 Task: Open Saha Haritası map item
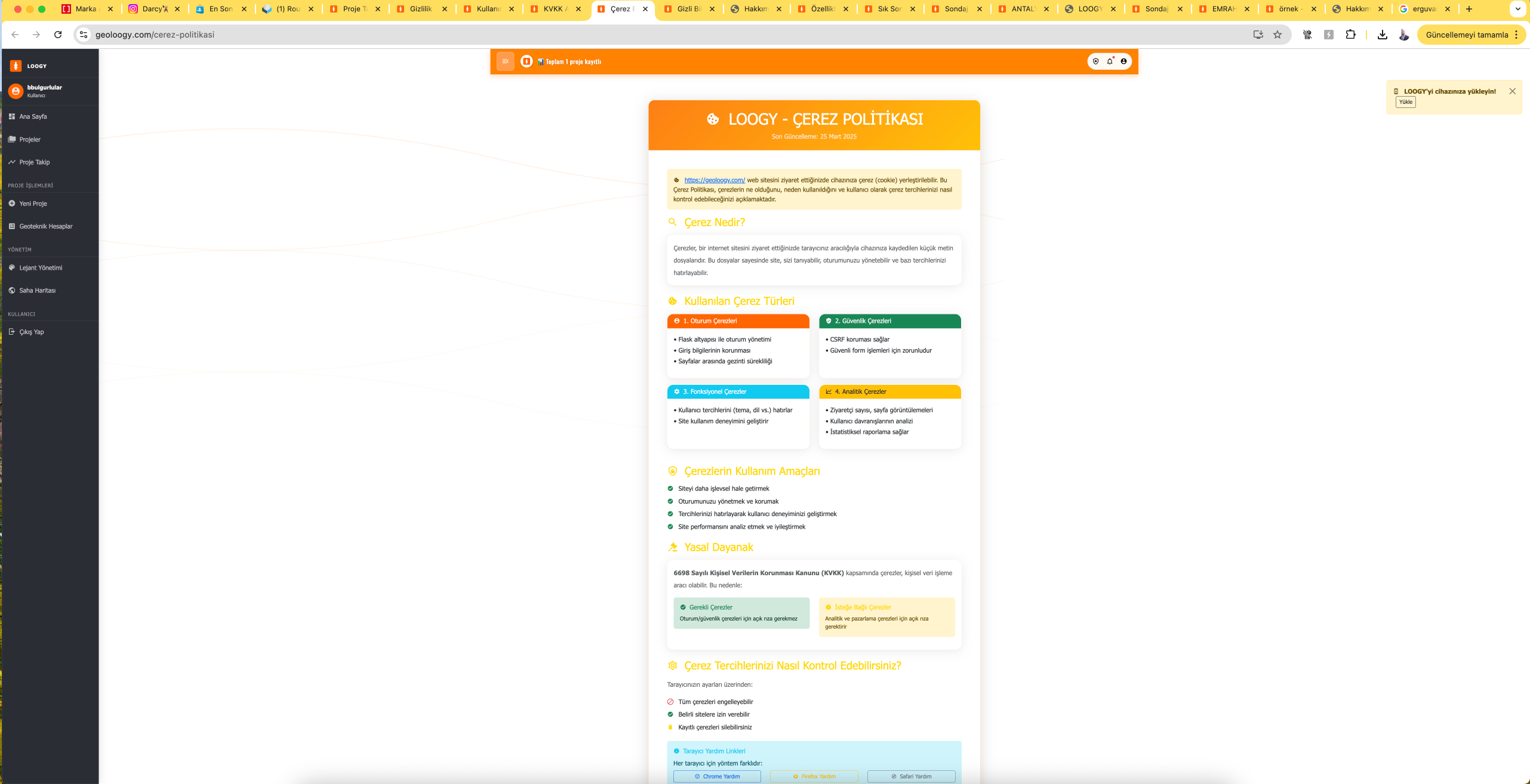click(37, 291)
